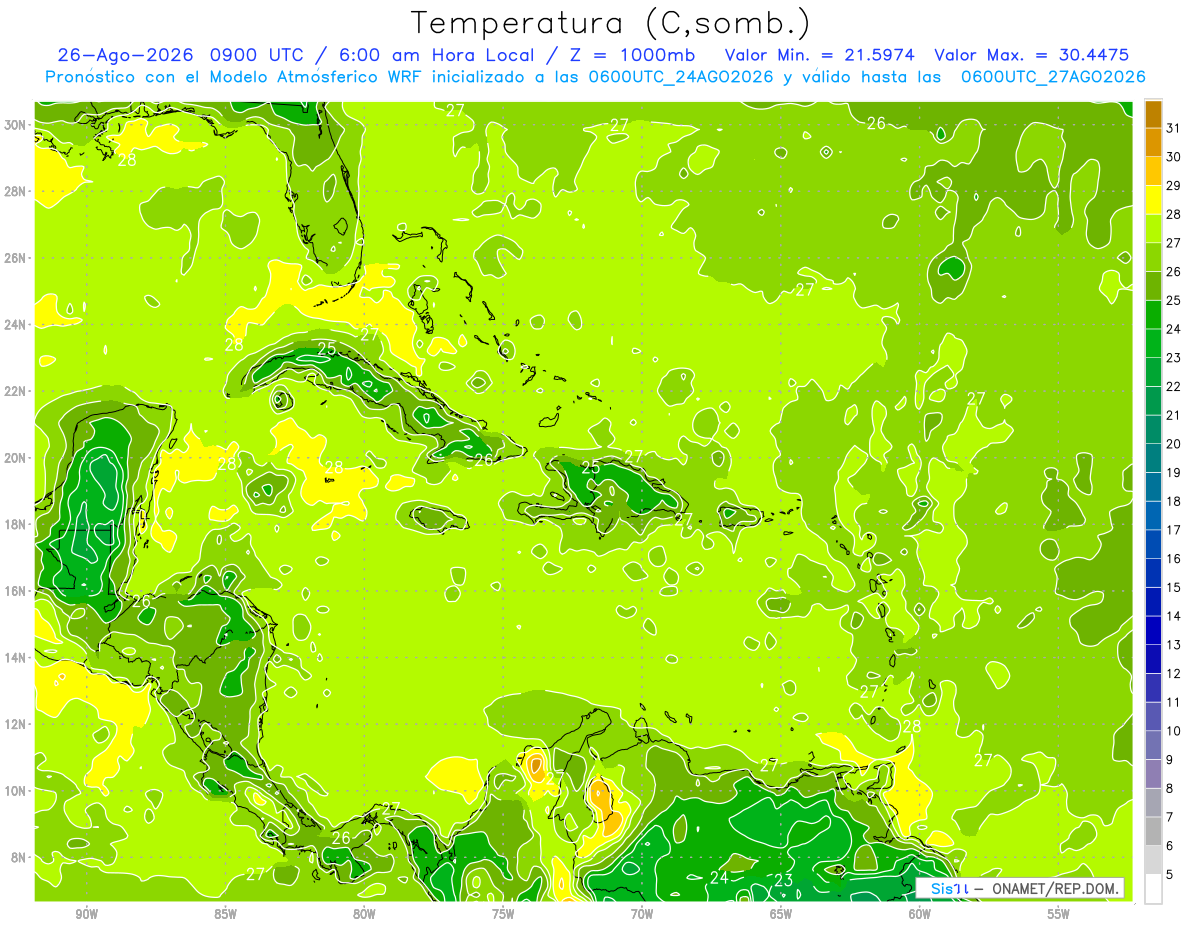Viewport: 1200px width, 927px height.
Task: Click the '10N' latitude axis label
Action: [x=17, y=790]
